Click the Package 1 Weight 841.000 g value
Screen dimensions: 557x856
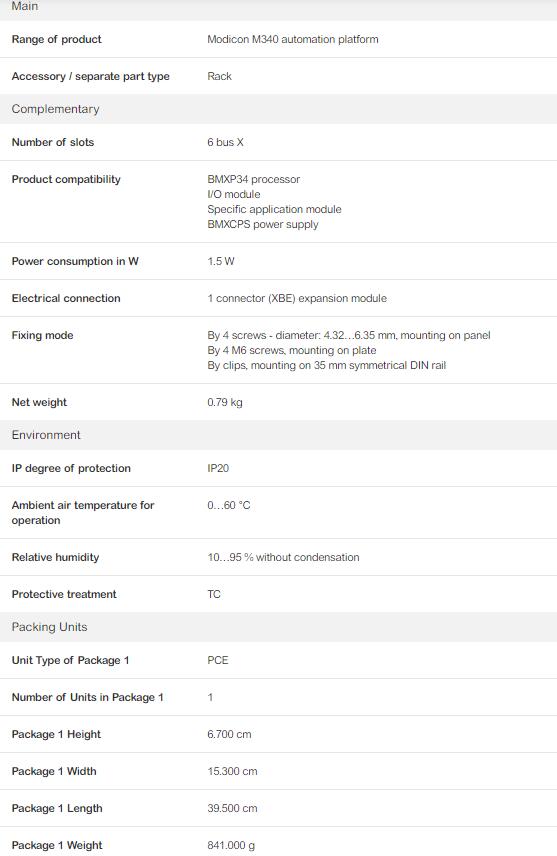(x=230, y=846)
